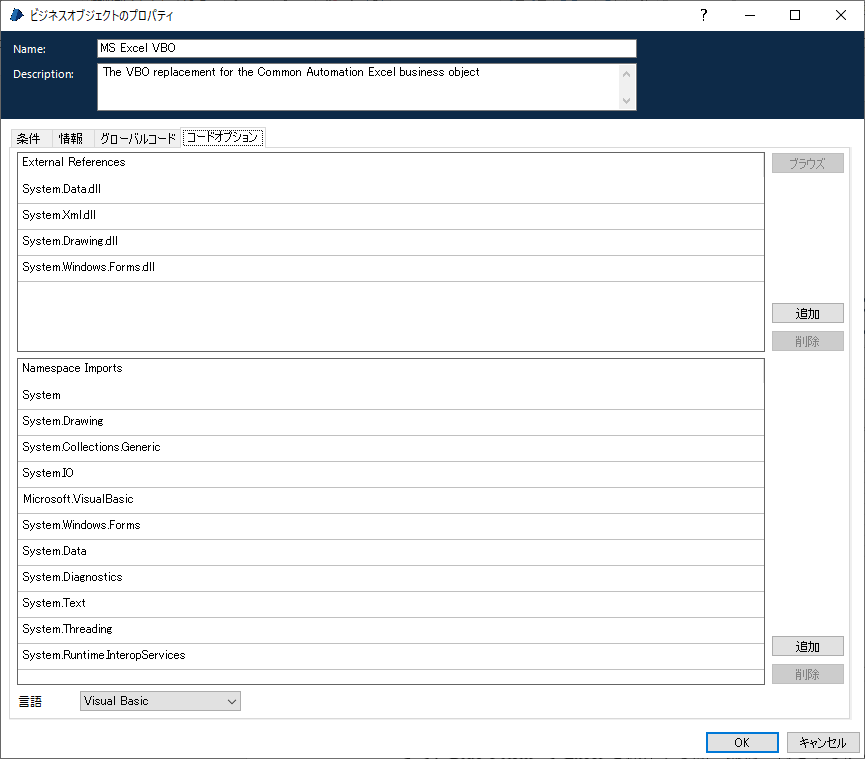Click the ブラウズ button

808,163
